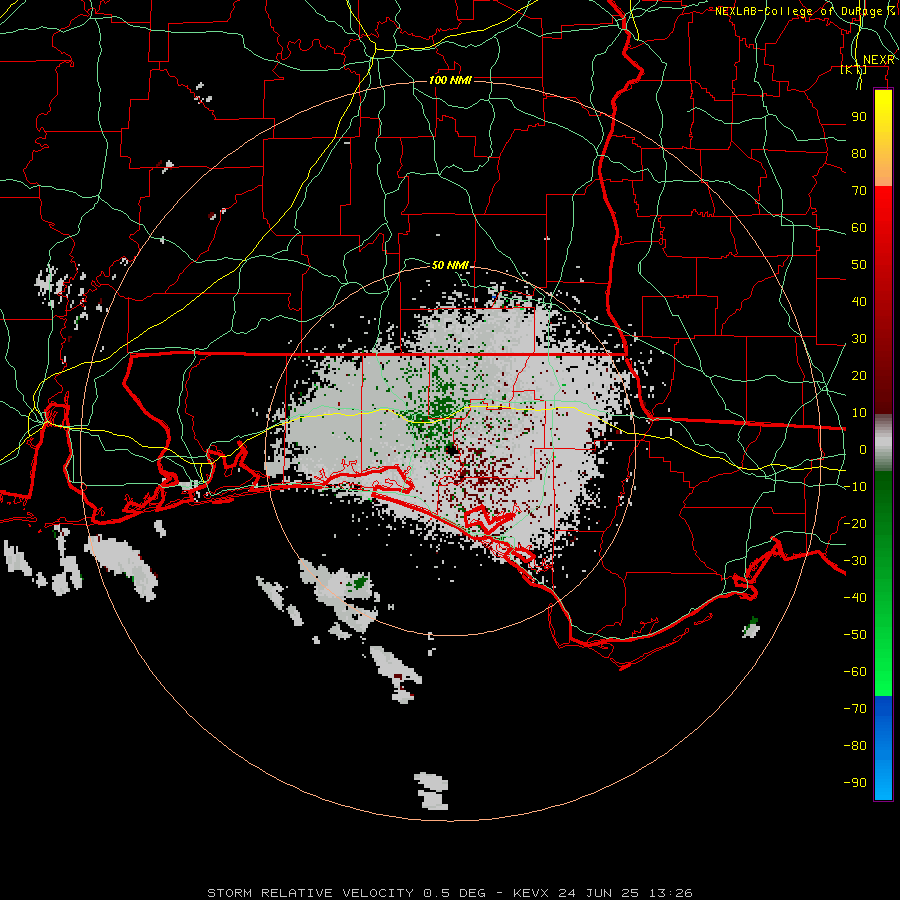
Task: Click the -90 value on the velocity scale
Action: 855,783
